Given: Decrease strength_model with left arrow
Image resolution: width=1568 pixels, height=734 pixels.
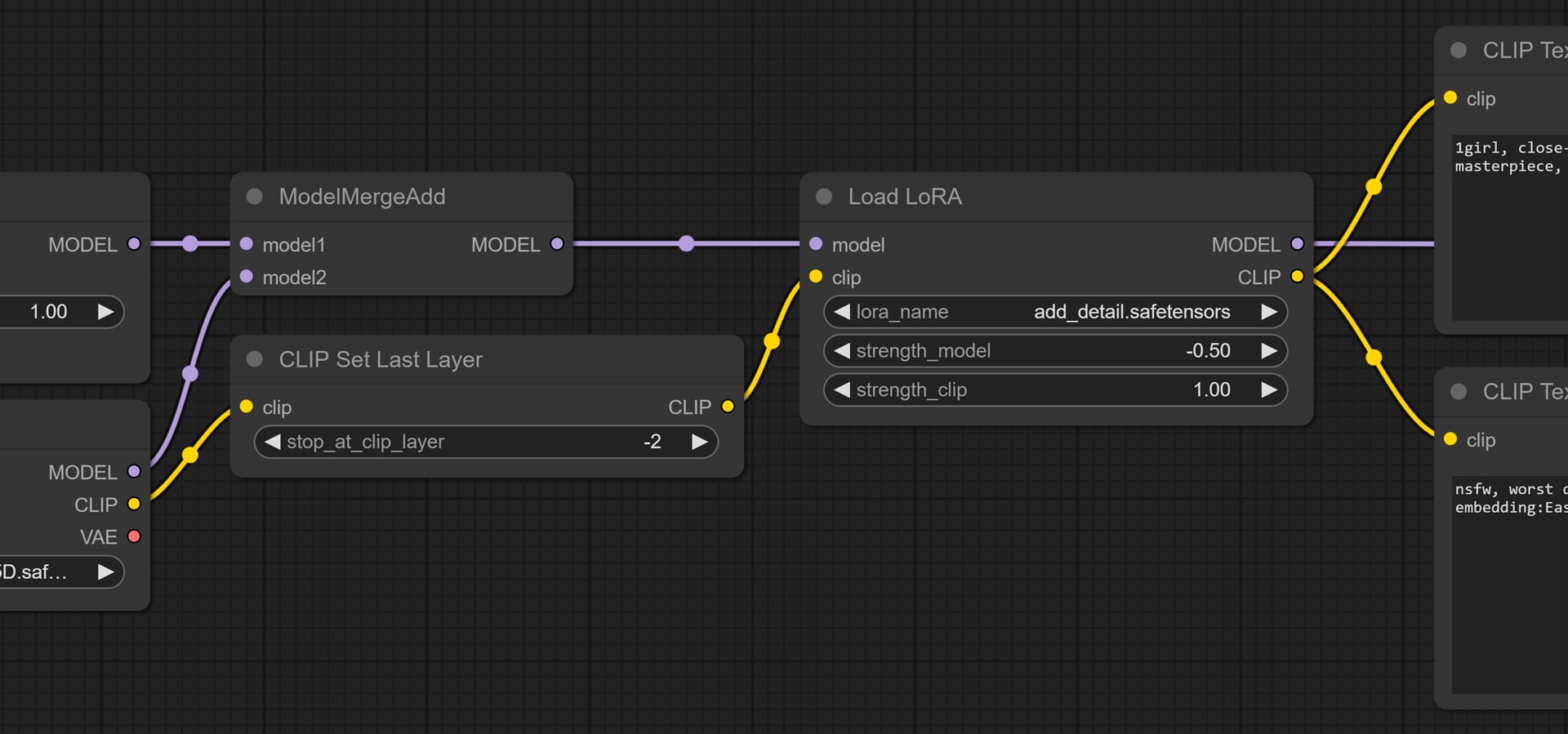Looking at the screenshot, I should 842,351.
